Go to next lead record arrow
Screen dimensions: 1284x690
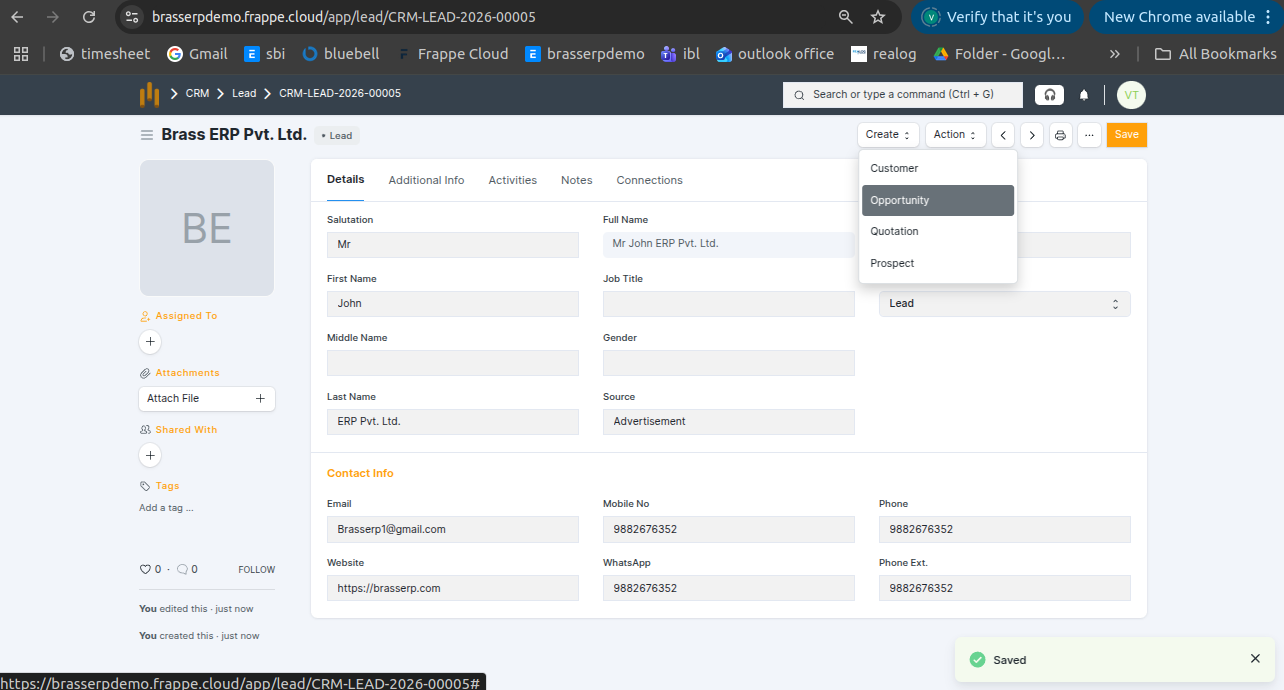click(x=1032, y=135)
